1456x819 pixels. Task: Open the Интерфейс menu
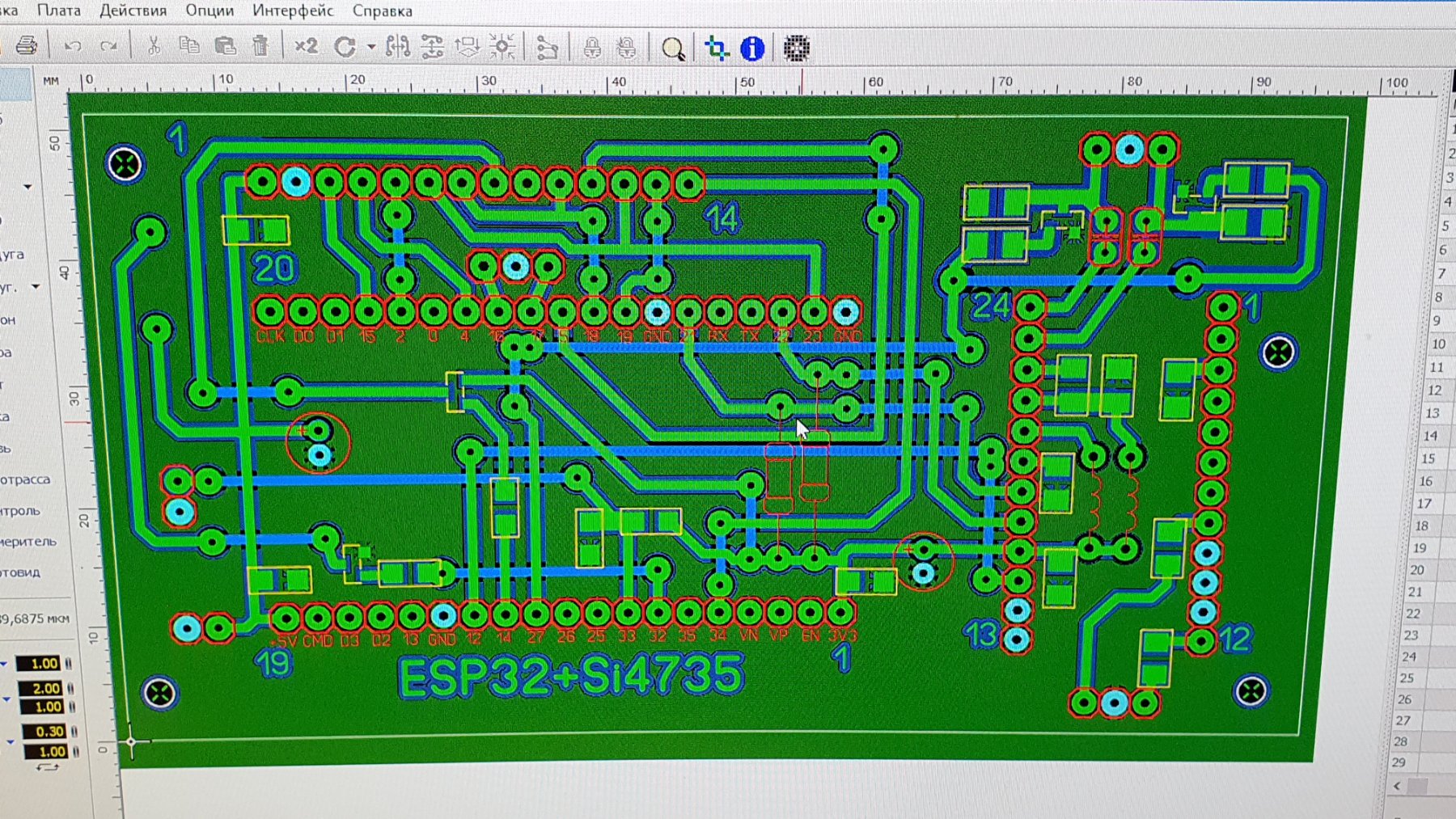pos(293,11)
